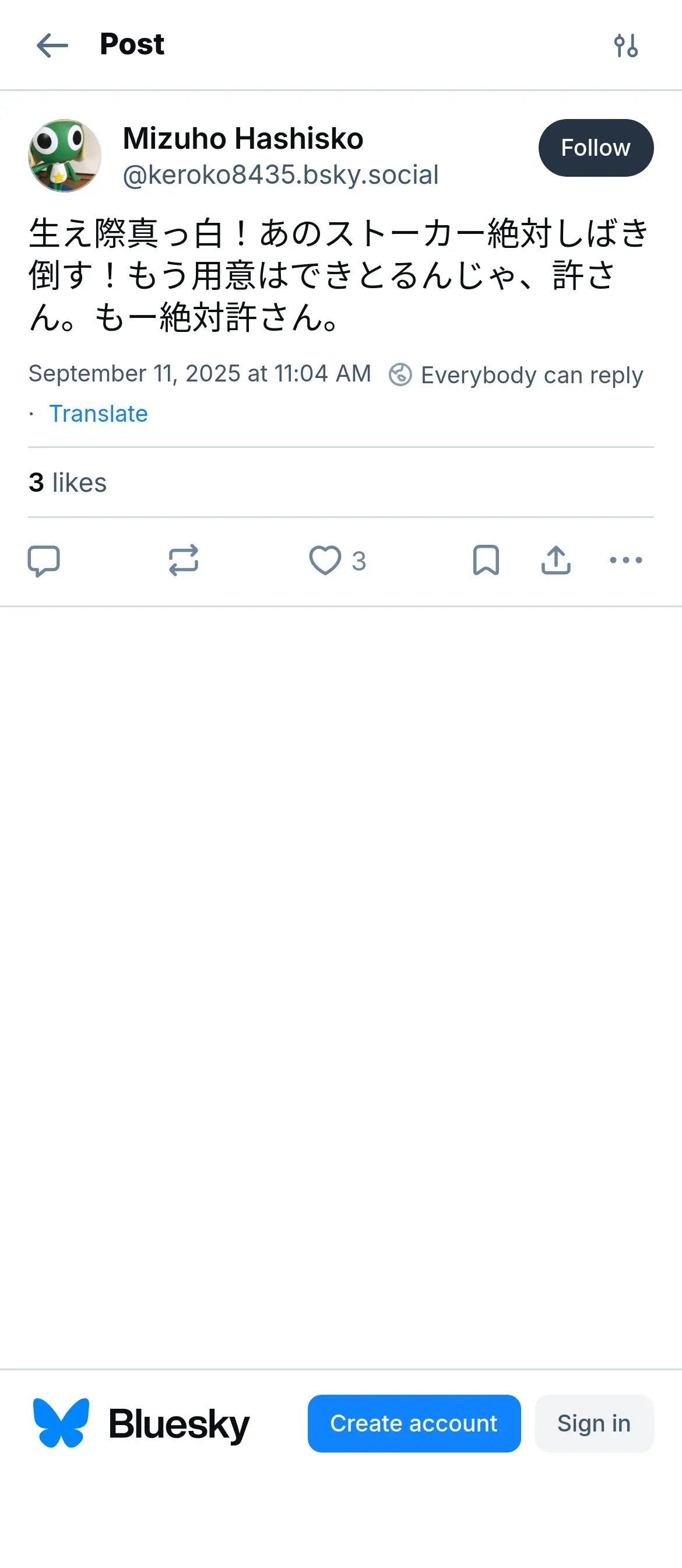Repost using the arrows icon
The width and height of the screenshot is (682, 1568).
point(183,560)
